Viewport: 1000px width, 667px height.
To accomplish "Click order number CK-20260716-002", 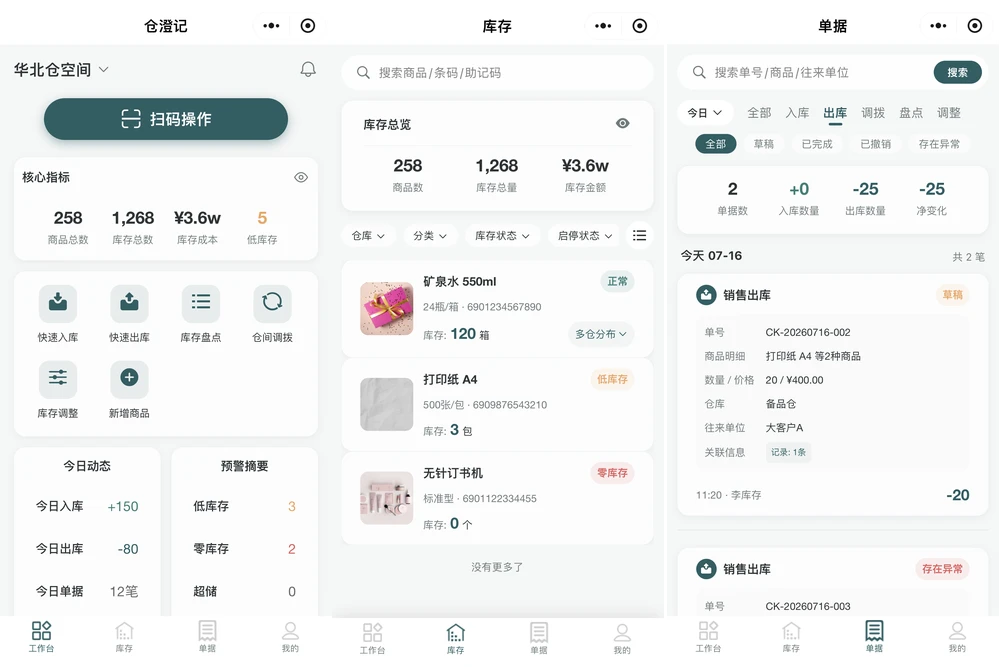I will tap(807, 332).
